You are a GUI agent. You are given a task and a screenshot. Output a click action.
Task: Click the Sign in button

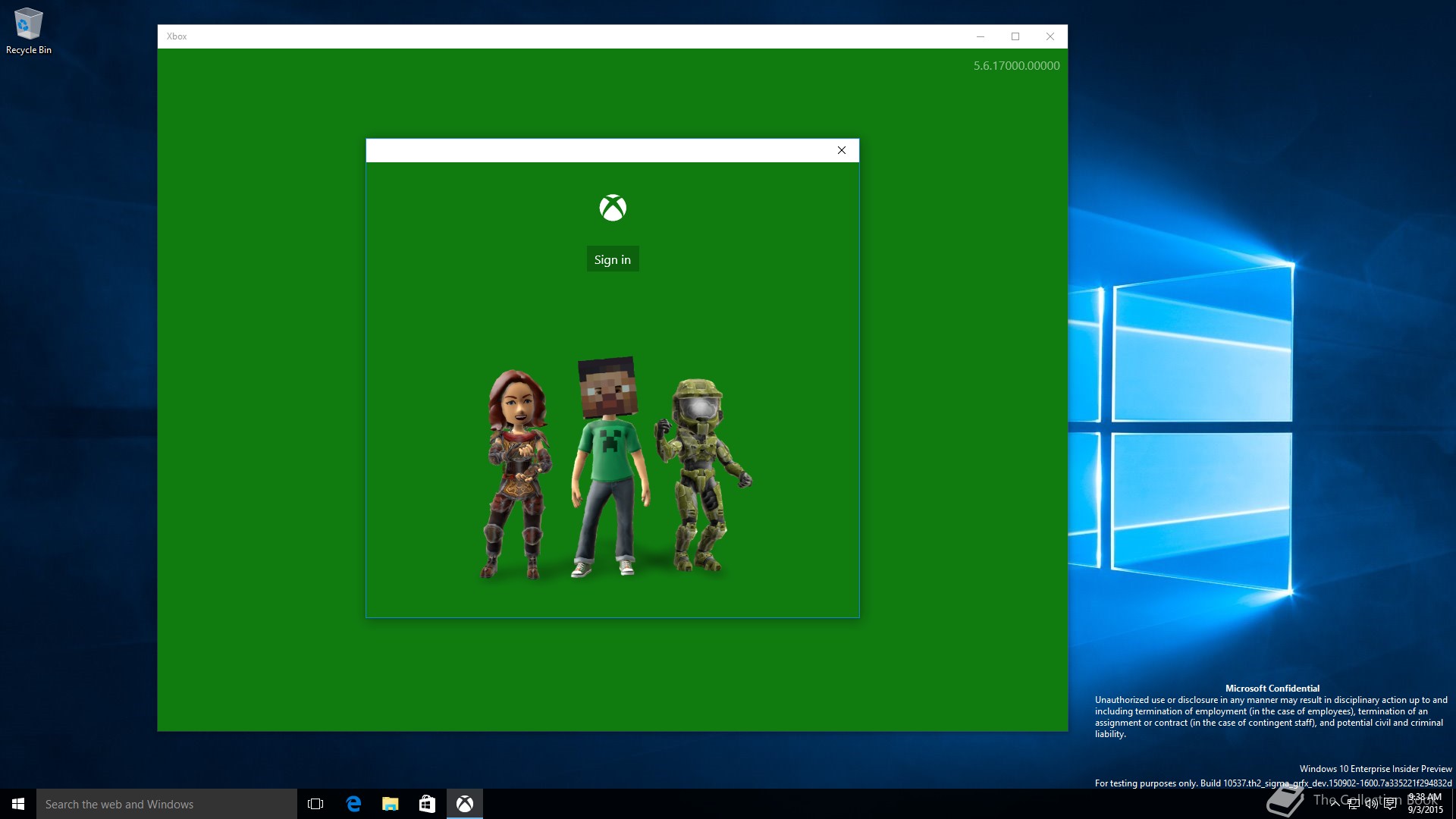click(x=613, y=259)
